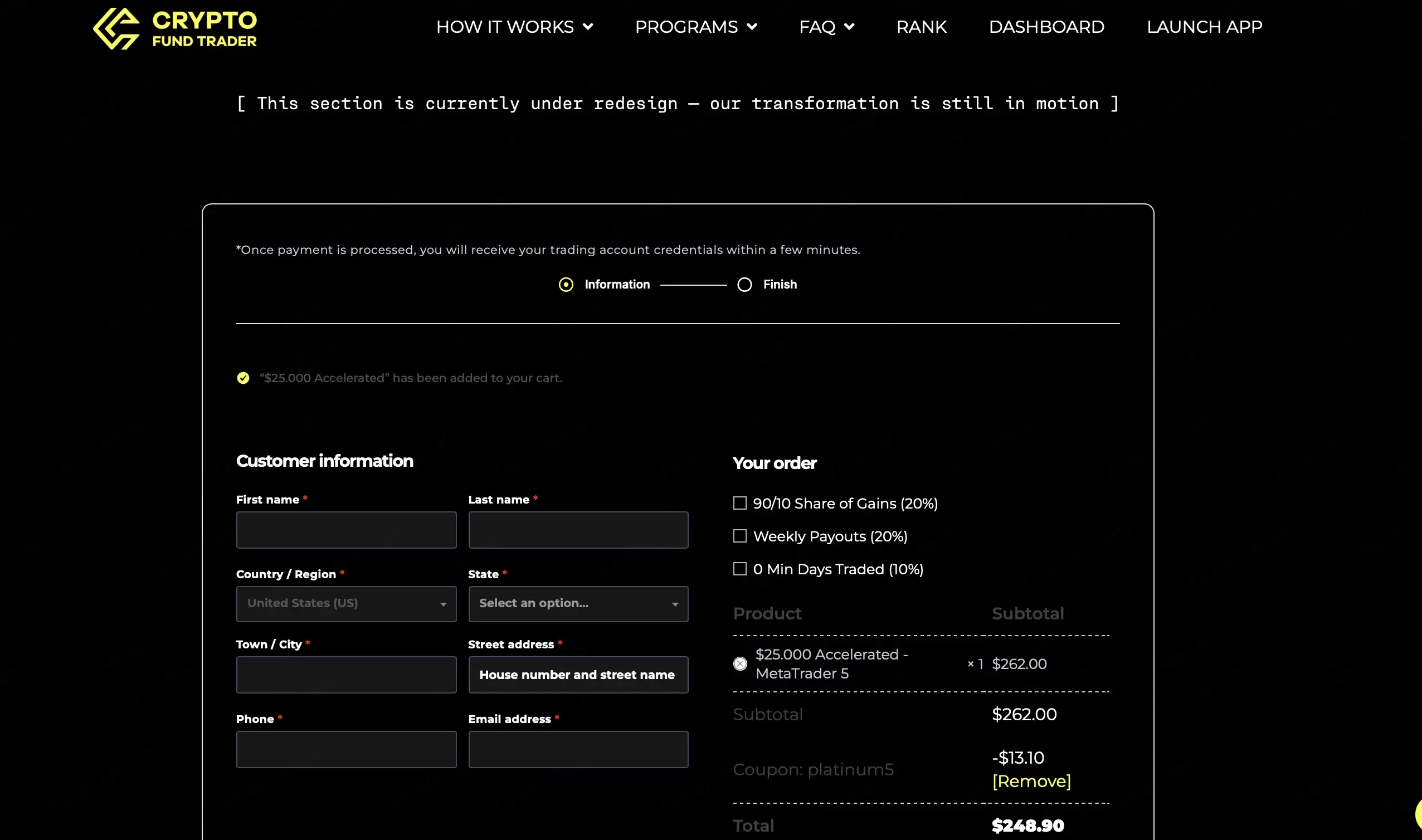Check the Weekly Payouts option
This screenshot has height=840, width=1422.
(740, 536)
